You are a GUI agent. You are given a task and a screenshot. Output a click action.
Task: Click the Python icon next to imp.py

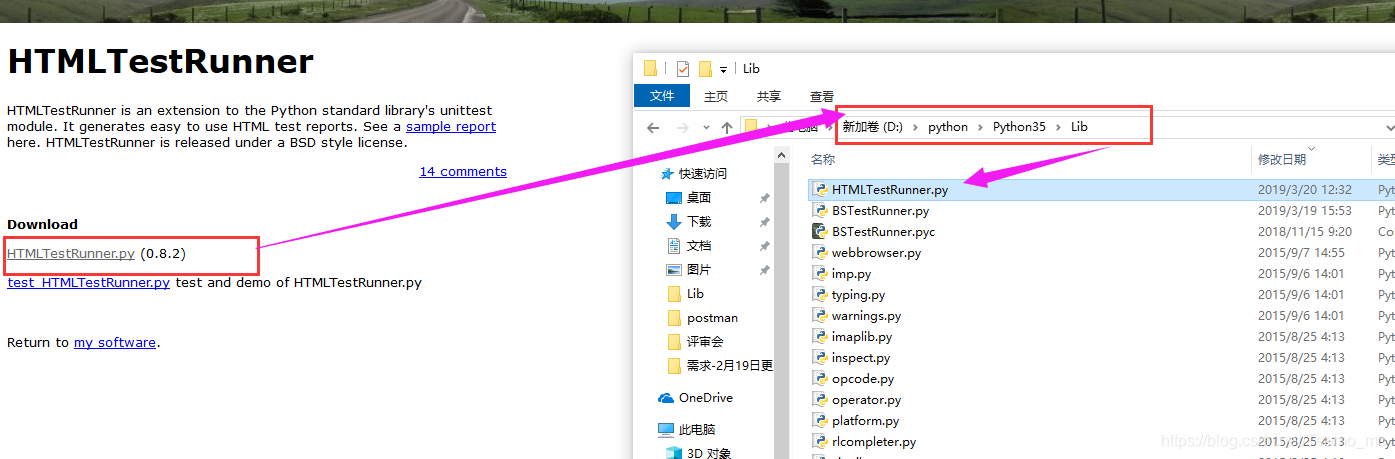coord(820,274)
